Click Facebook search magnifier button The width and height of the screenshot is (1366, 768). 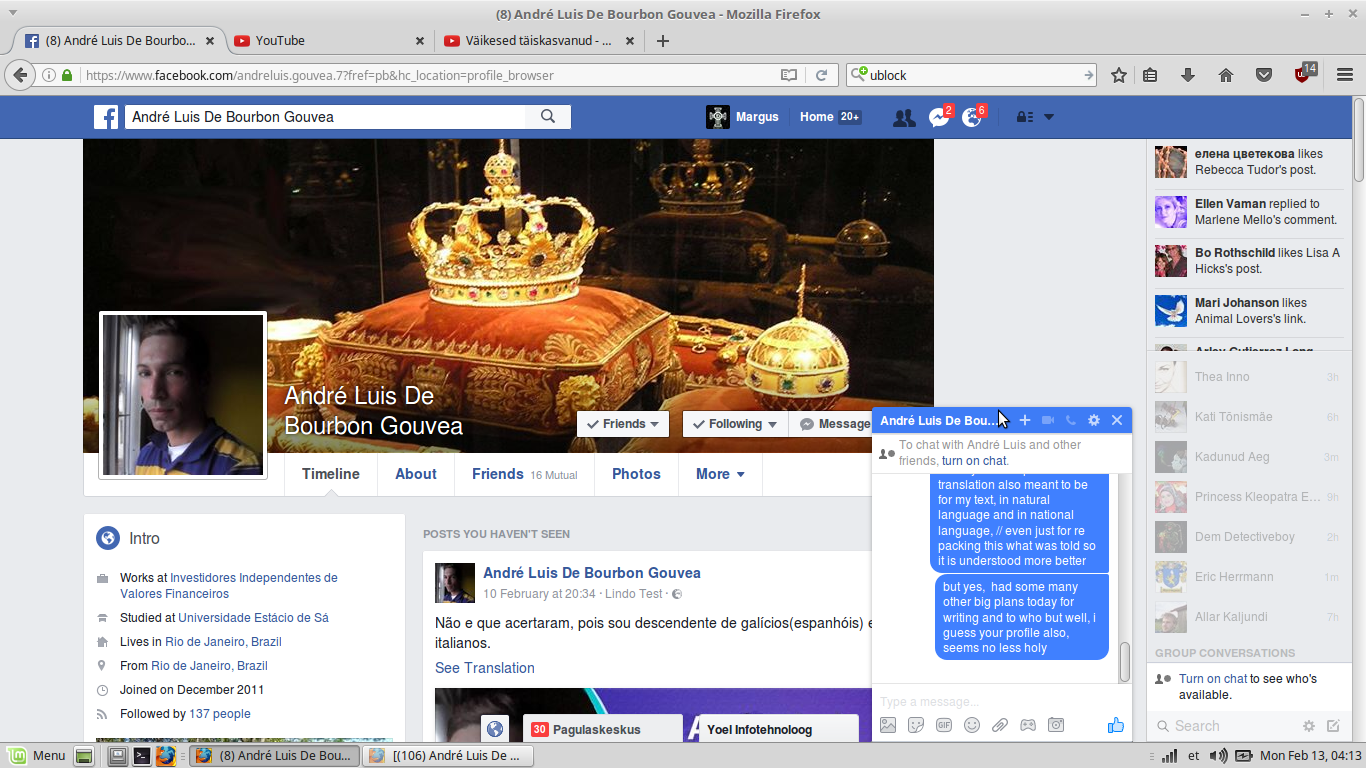tap(548, 117)
